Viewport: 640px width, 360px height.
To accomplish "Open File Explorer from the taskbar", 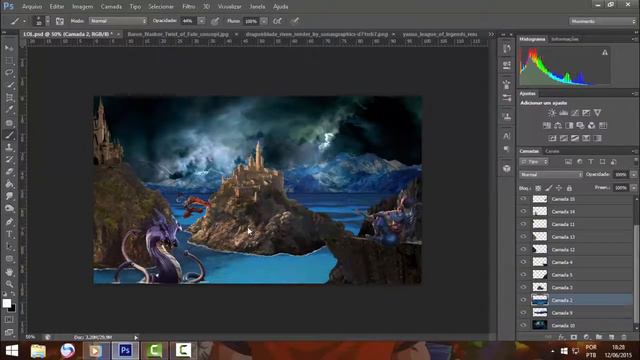I will [38, 350].
